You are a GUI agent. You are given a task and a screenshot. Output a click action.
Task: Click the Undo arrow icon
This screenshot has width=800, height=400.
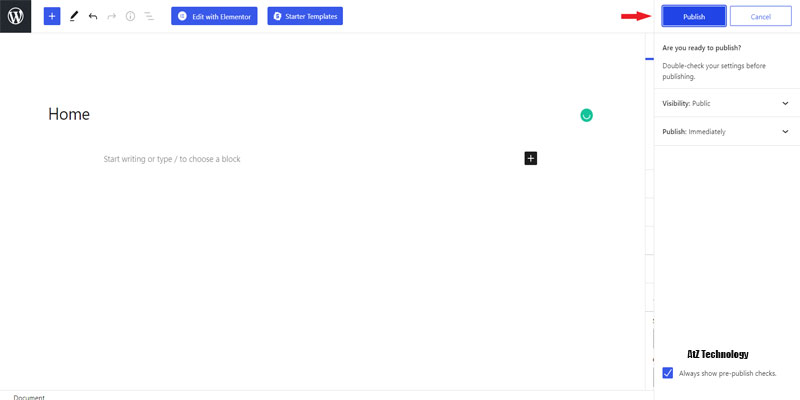pyautogui.click(x=93, y=16)
